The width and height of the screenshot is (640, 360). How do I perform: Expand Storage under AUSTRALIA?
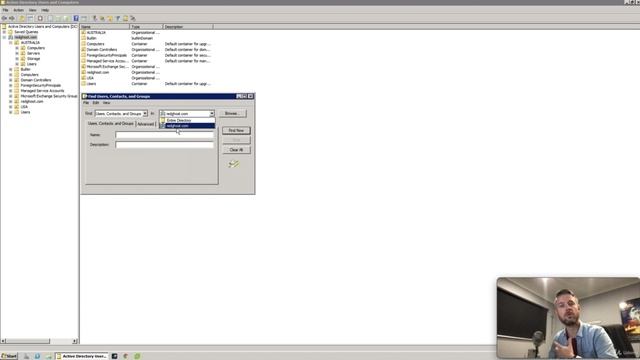(x=17, y=59)
